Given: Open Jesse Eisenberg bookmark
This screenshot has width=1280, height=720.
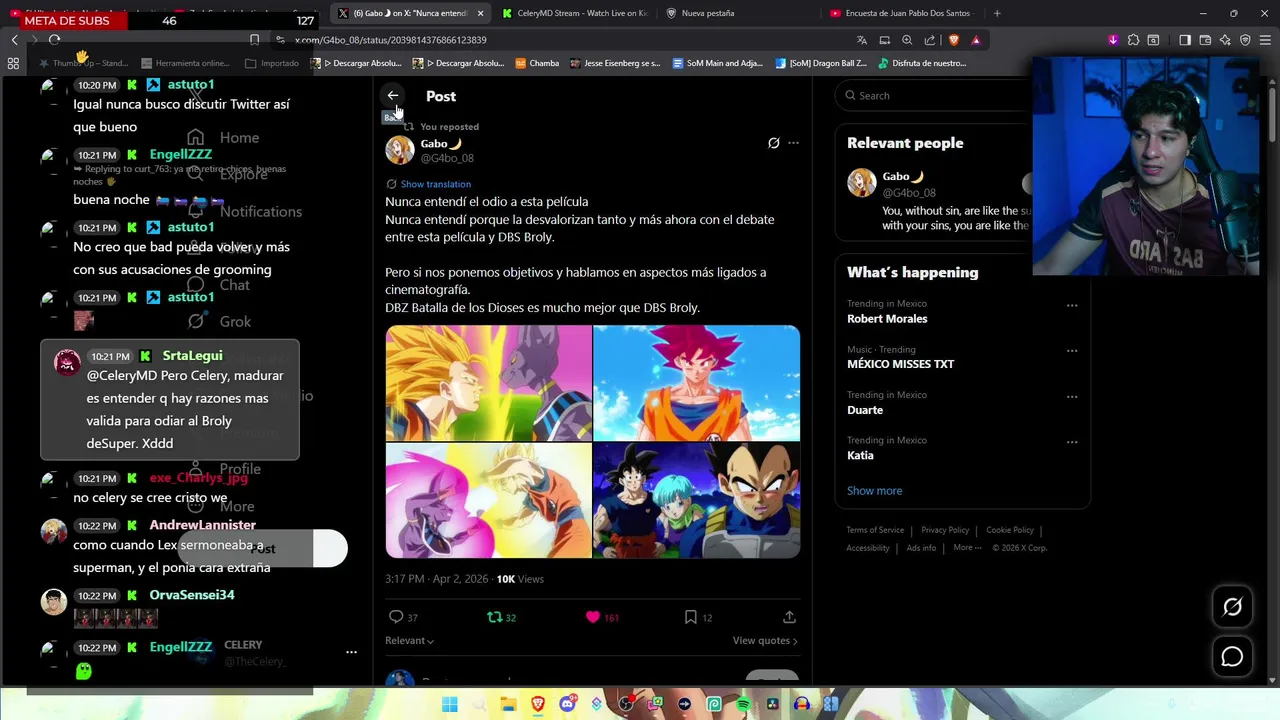Looking at the screenshot, I should pos(615,63).
